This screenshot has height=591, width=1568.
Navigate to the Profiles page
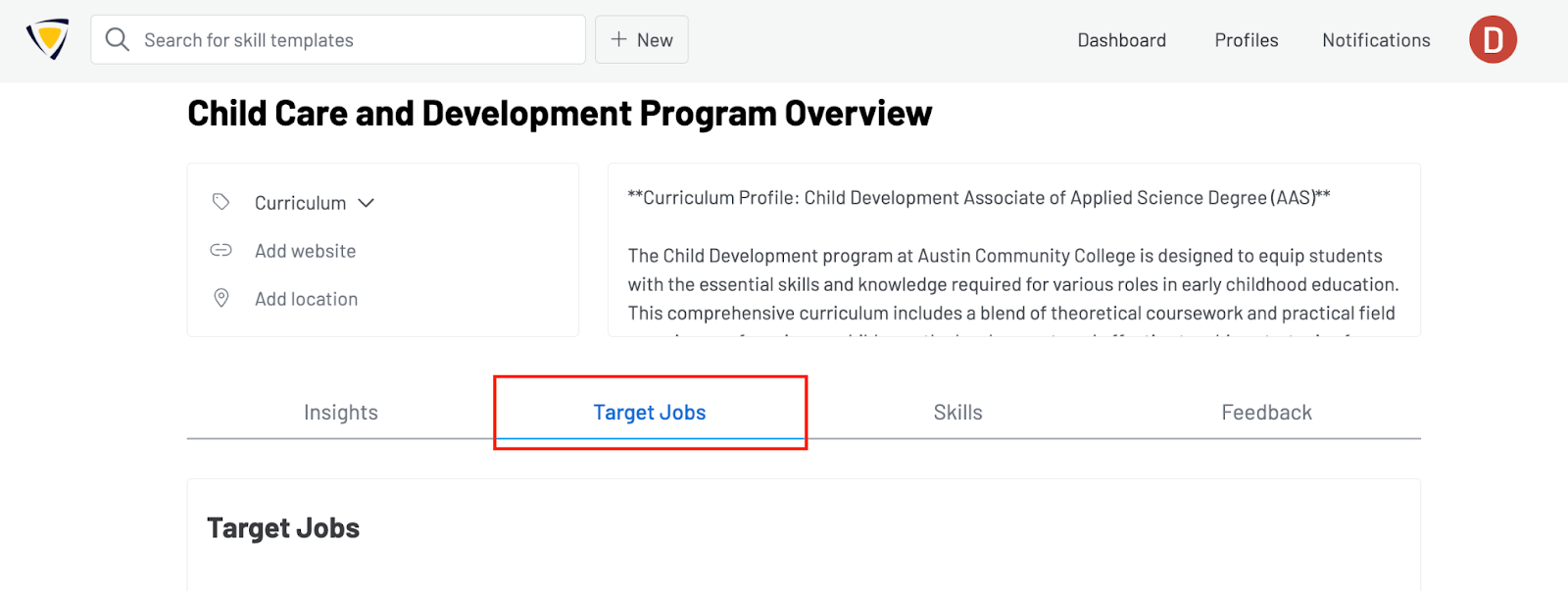[1246, 40]
